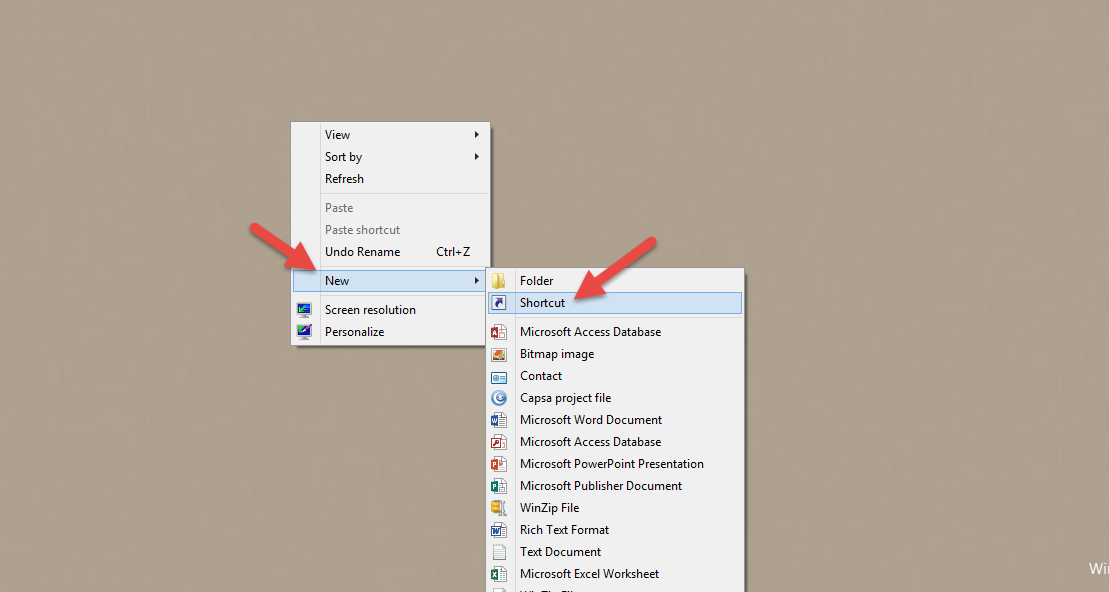Click the Contact card icon
The image size is (1109, 592).
(x=499, y=376)
